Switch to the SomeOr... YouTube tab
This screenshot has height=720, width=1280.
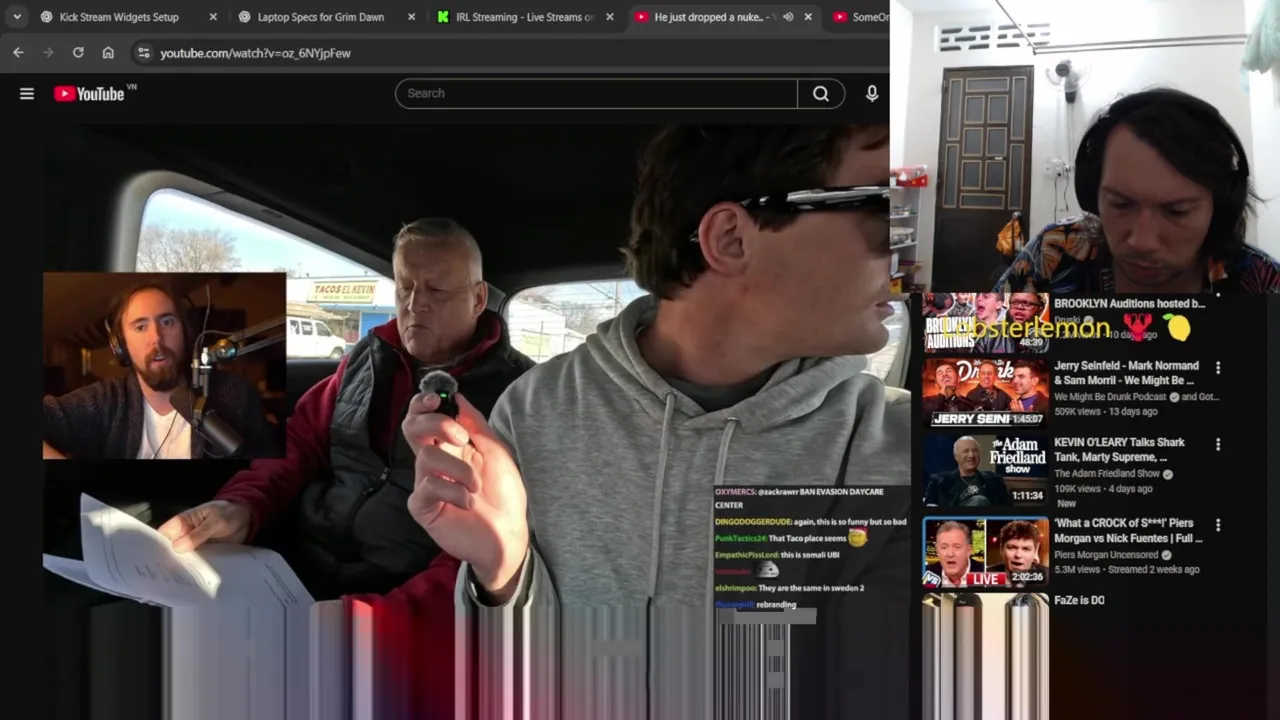point(860,17)
